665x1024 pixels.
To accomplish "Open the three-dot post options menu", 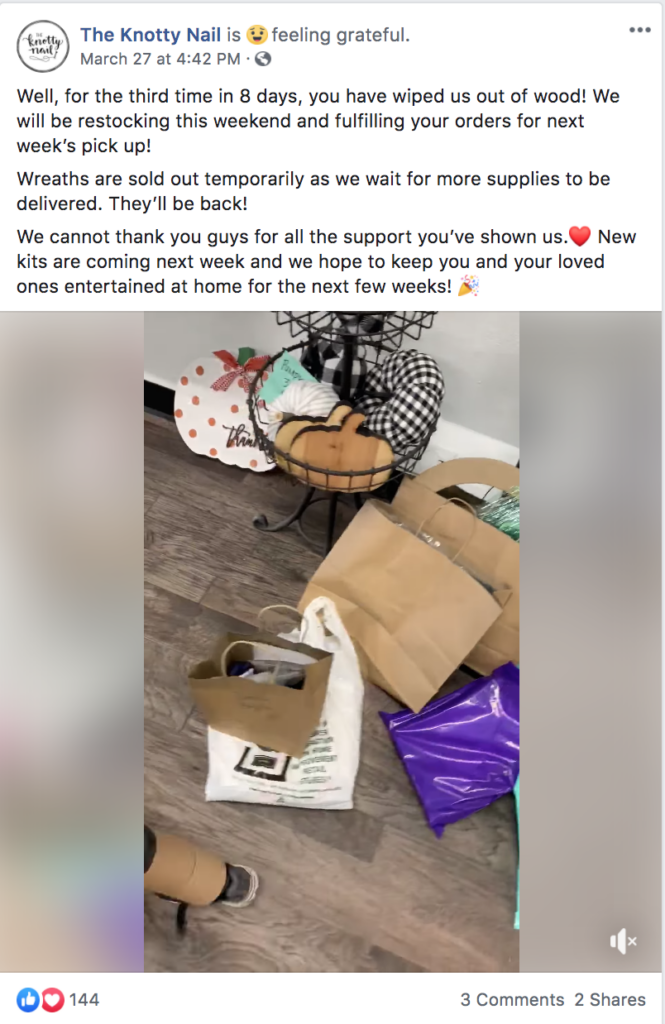I will (640, 30).
